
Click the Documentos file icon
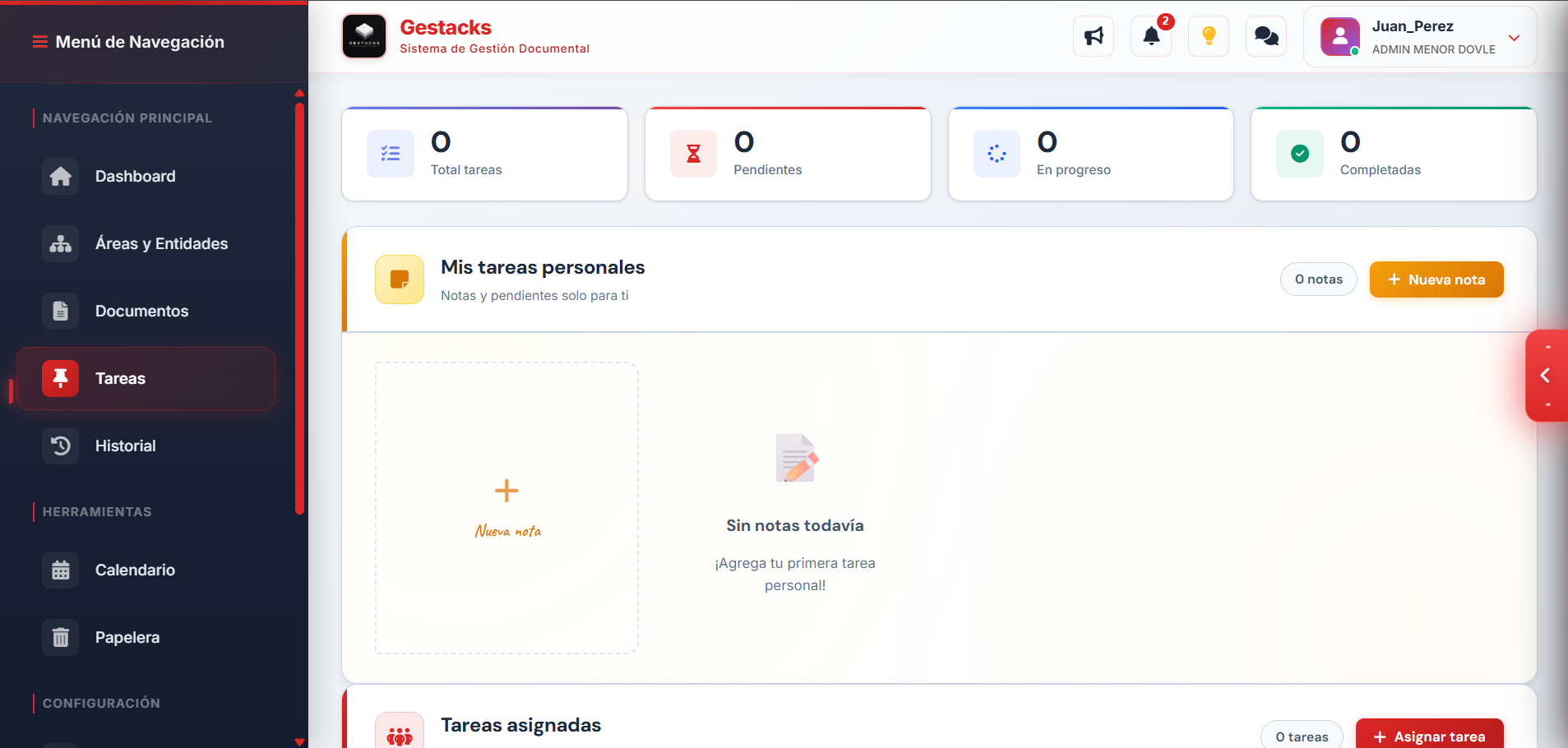click(x=61, y=311)
